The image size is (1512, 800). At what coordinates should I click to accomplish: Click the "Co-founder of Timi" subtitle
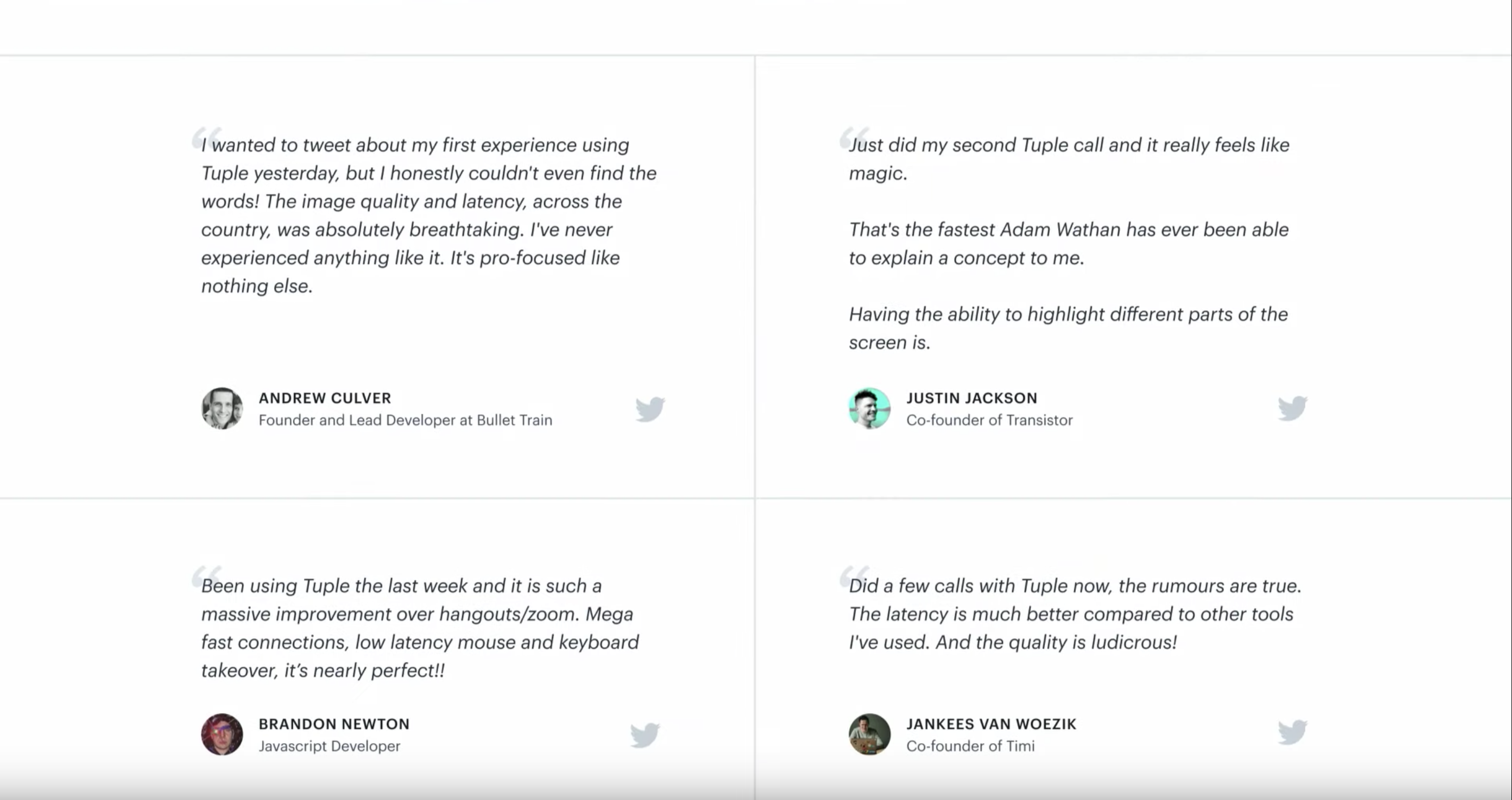[x=970, y=746]
